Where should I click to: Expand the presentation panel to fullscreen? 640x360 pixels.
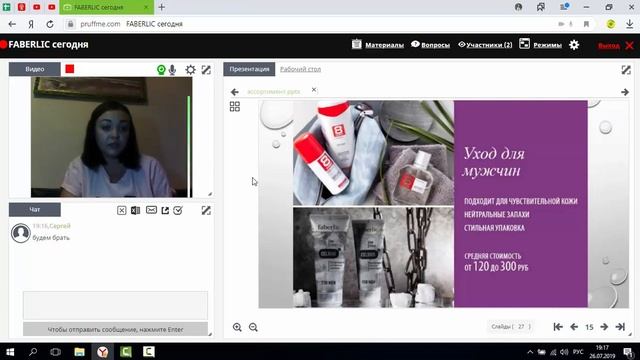click(x=626, y=70)
